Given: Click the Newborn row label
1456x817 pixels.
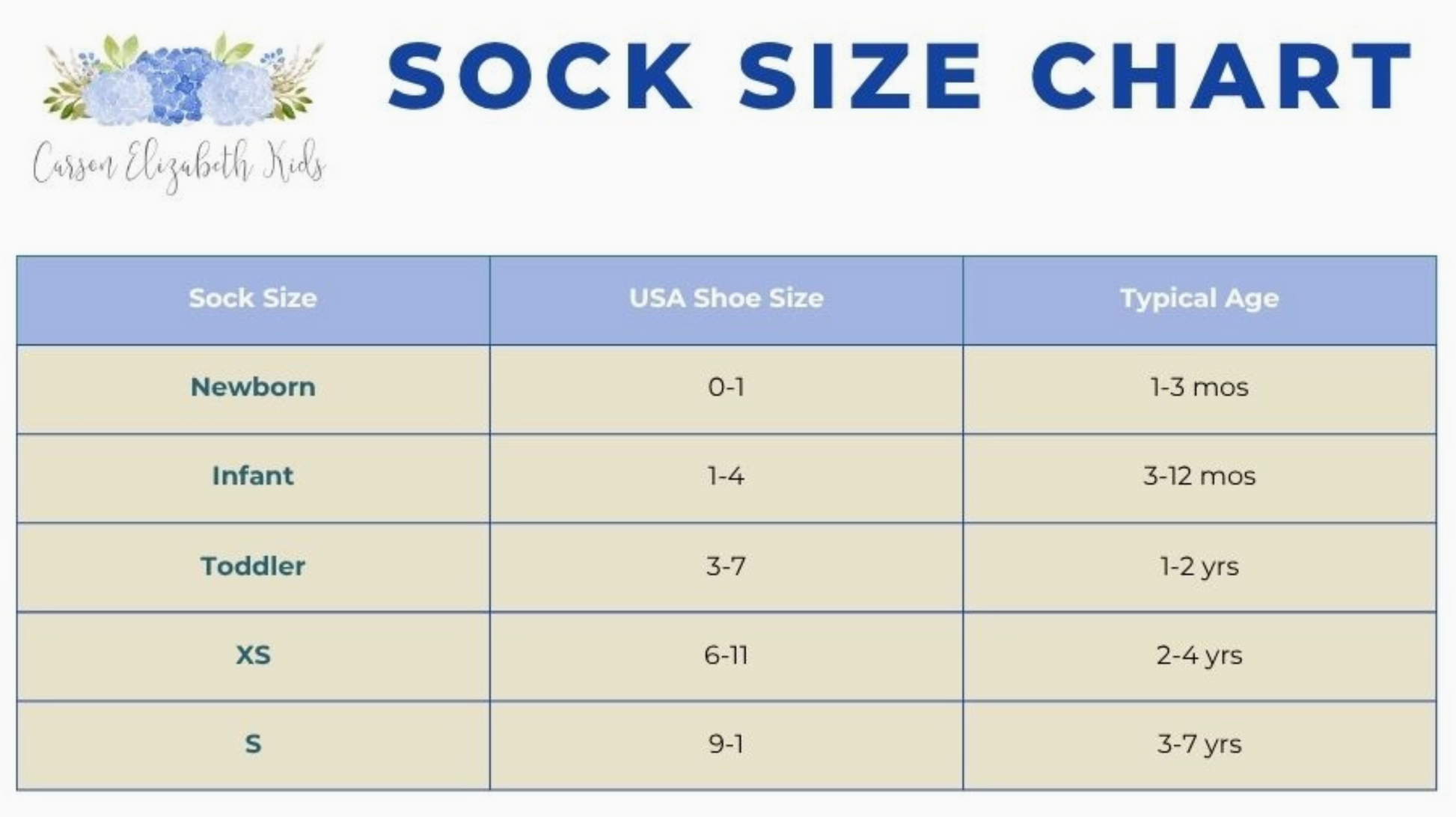Looking at the screenshot, I should (253, 387).
